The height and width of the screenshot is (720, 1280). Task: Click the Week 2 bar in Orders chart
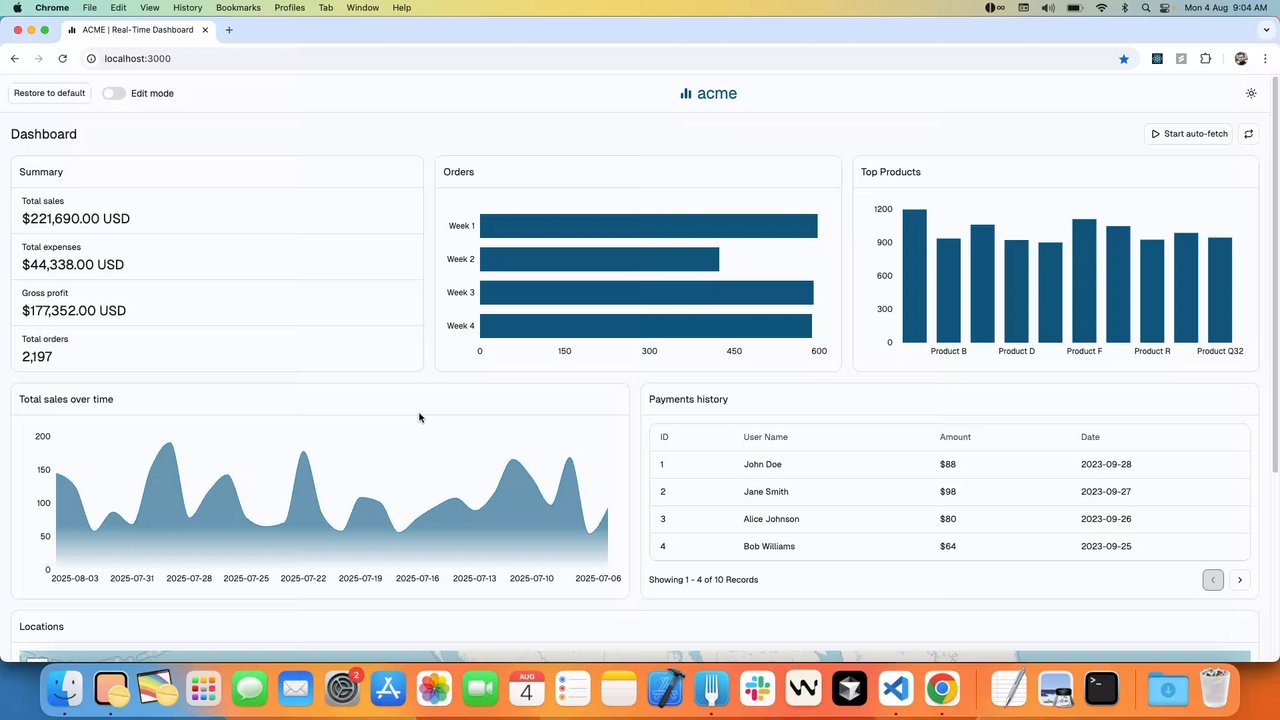coord(599,259)
